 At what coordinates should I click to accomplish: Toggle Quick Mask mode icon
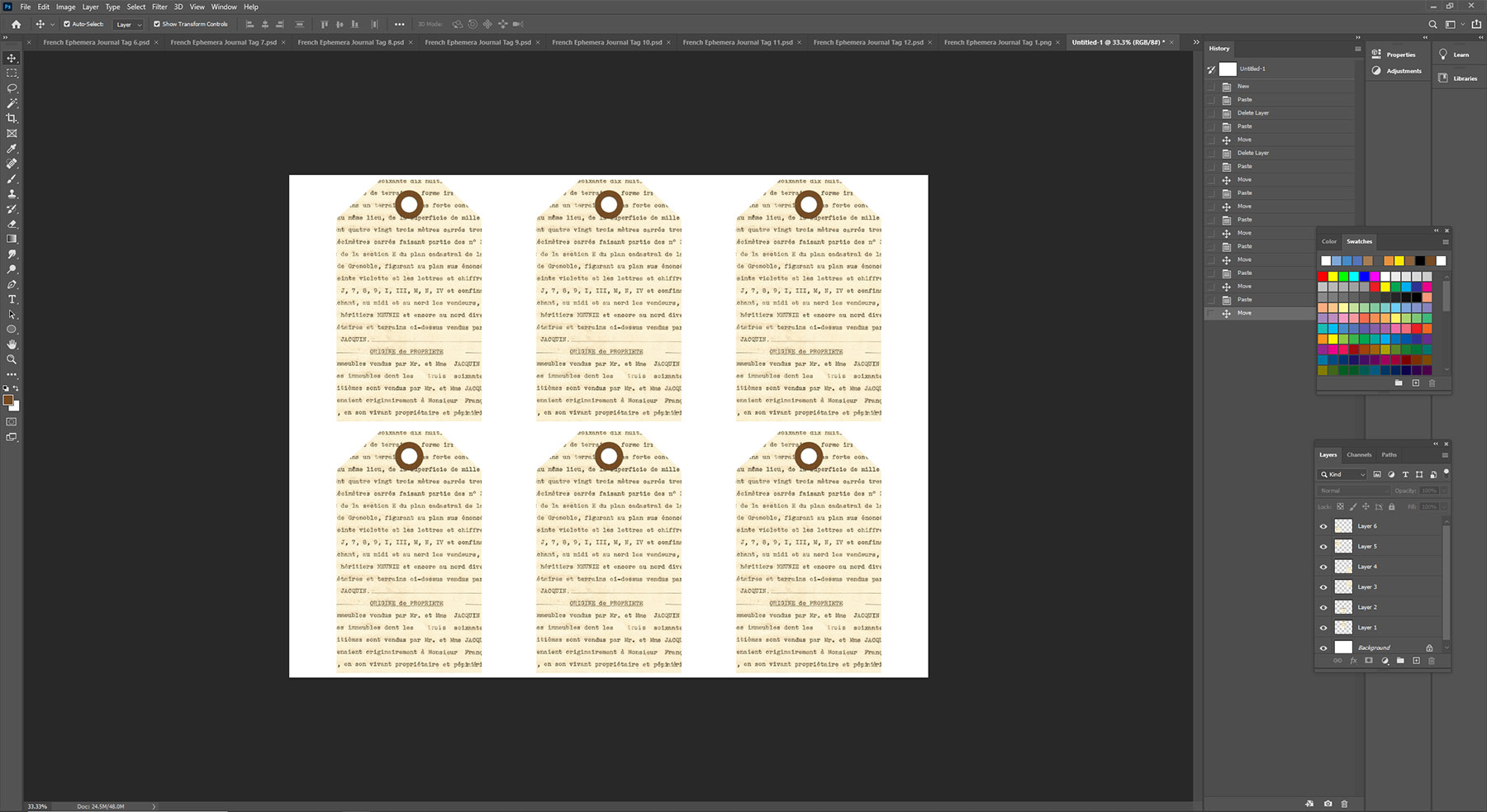12,422
